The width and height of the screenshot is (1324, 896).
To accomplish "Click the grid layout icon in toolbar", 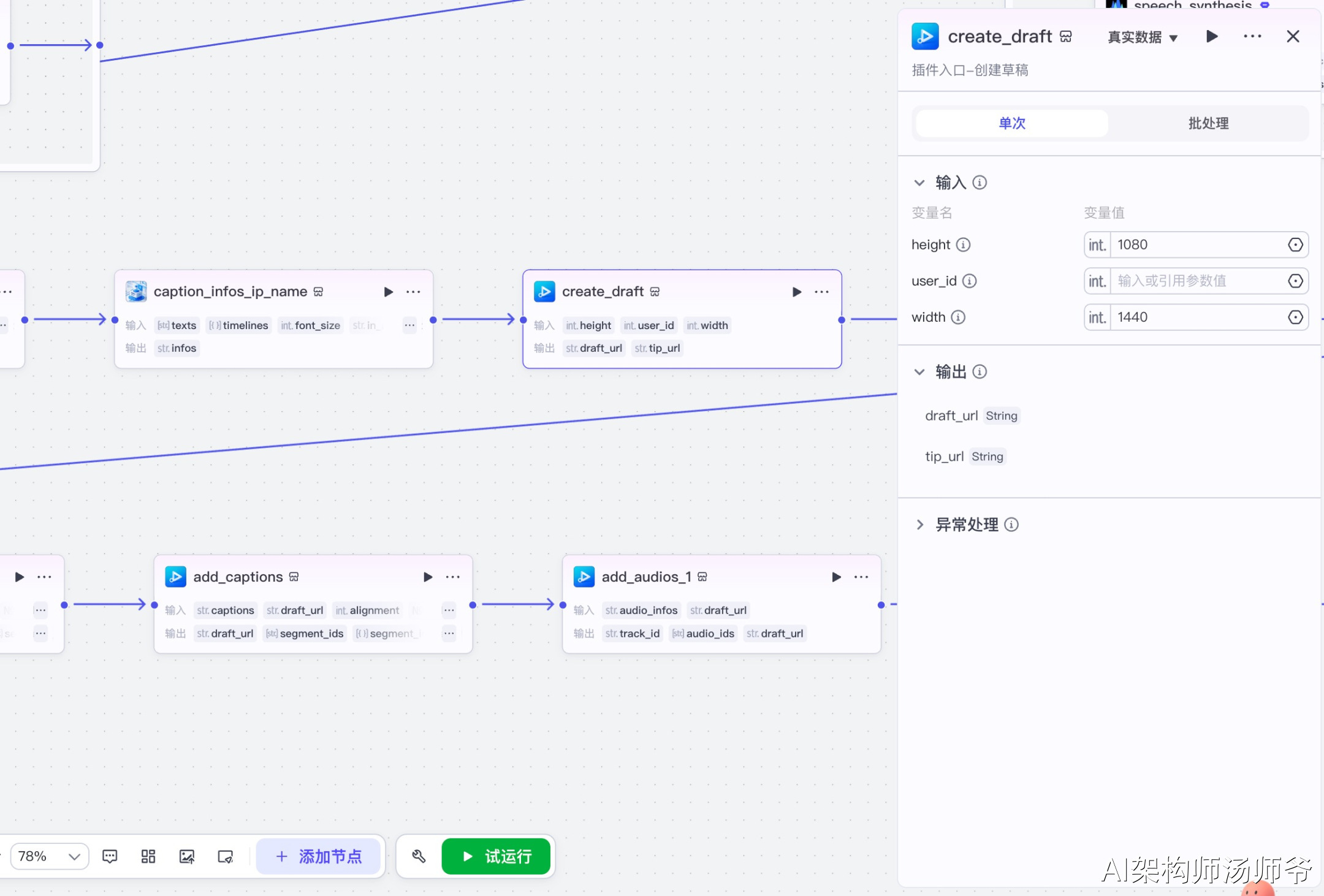I will [x=148, y=856].
